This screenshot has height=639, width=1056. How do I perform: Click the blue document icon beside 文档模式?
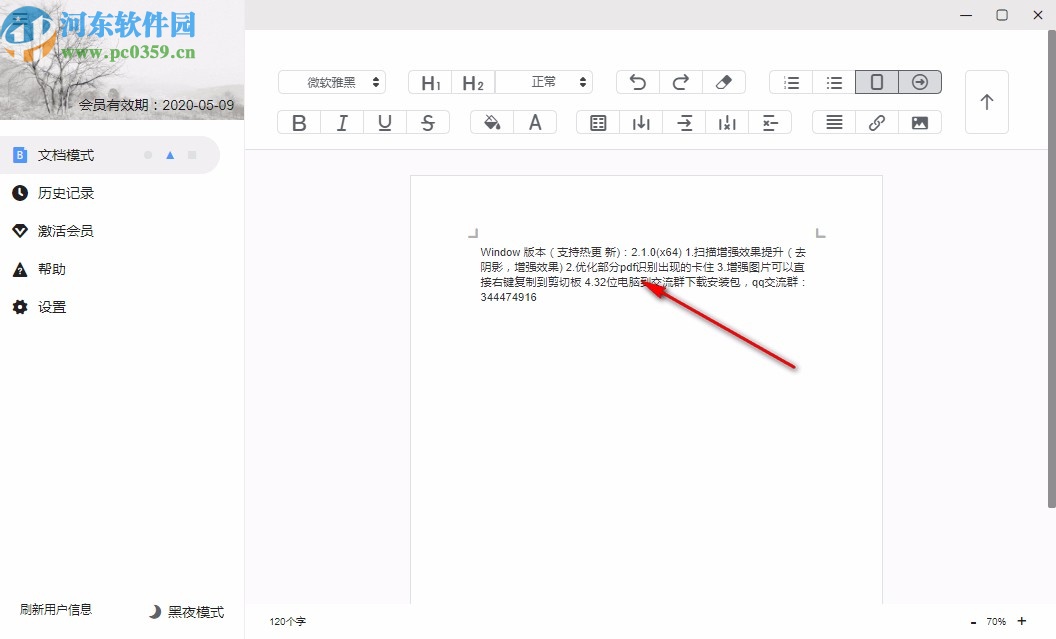[x=20, y=155]
